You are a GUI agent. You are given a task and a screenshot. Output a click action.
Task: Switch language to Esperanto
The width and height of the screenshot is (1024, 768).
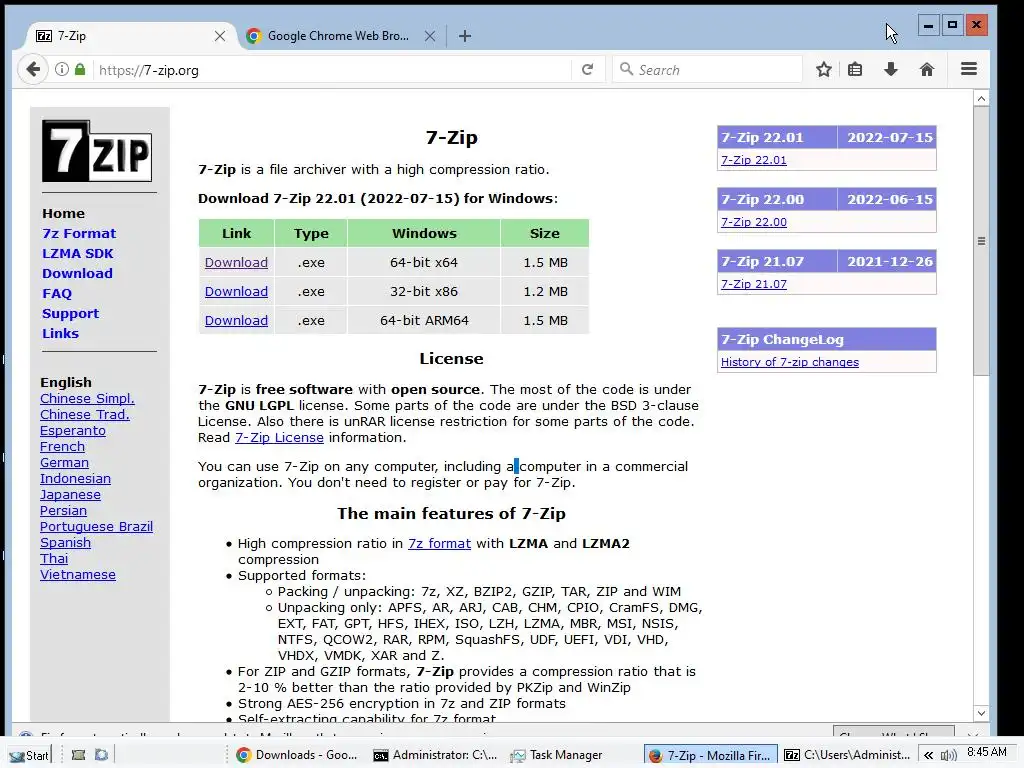[72, 430]
